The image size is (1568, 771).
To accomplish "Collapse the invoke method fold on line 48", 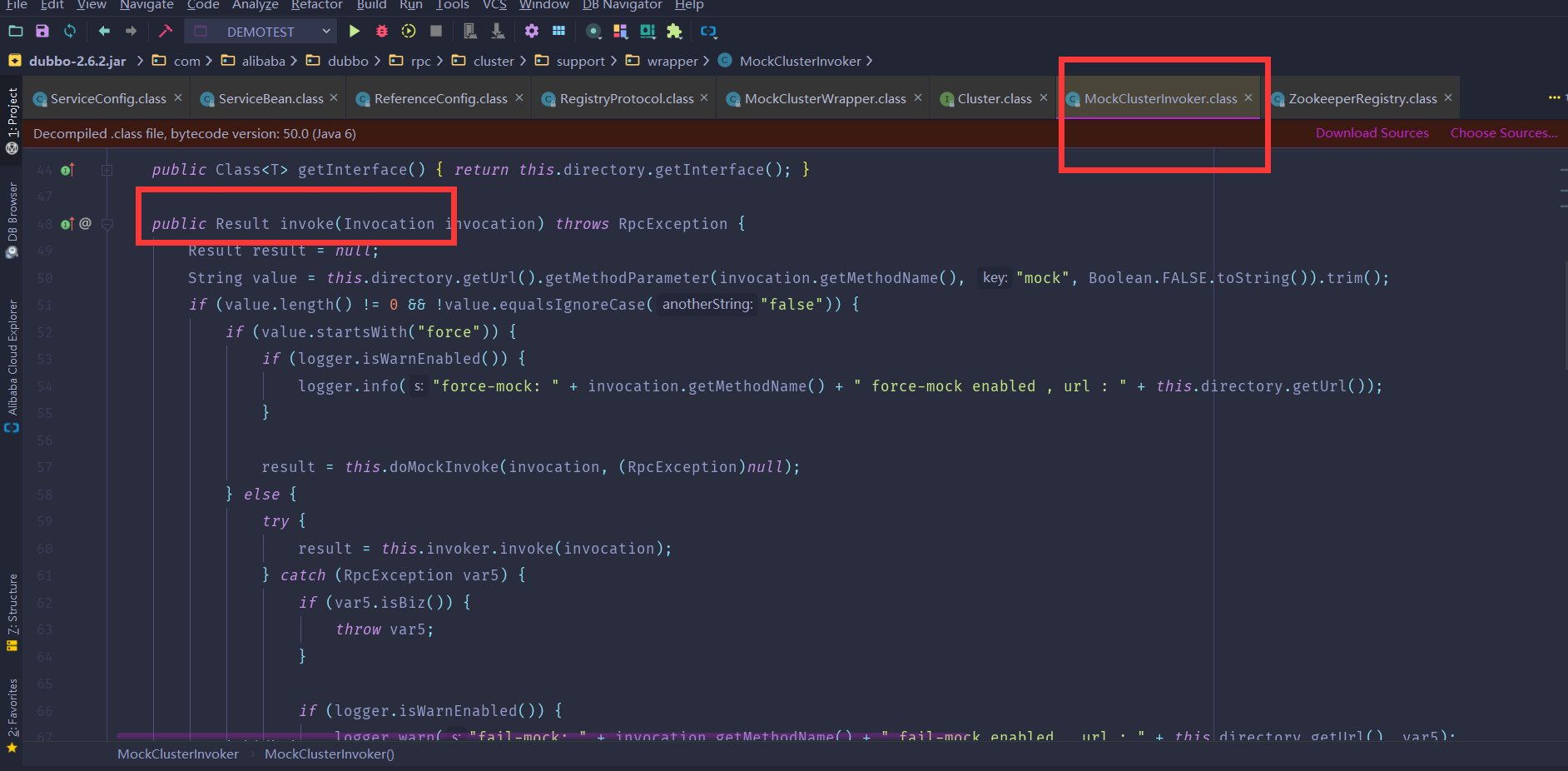I will point(107,224).
